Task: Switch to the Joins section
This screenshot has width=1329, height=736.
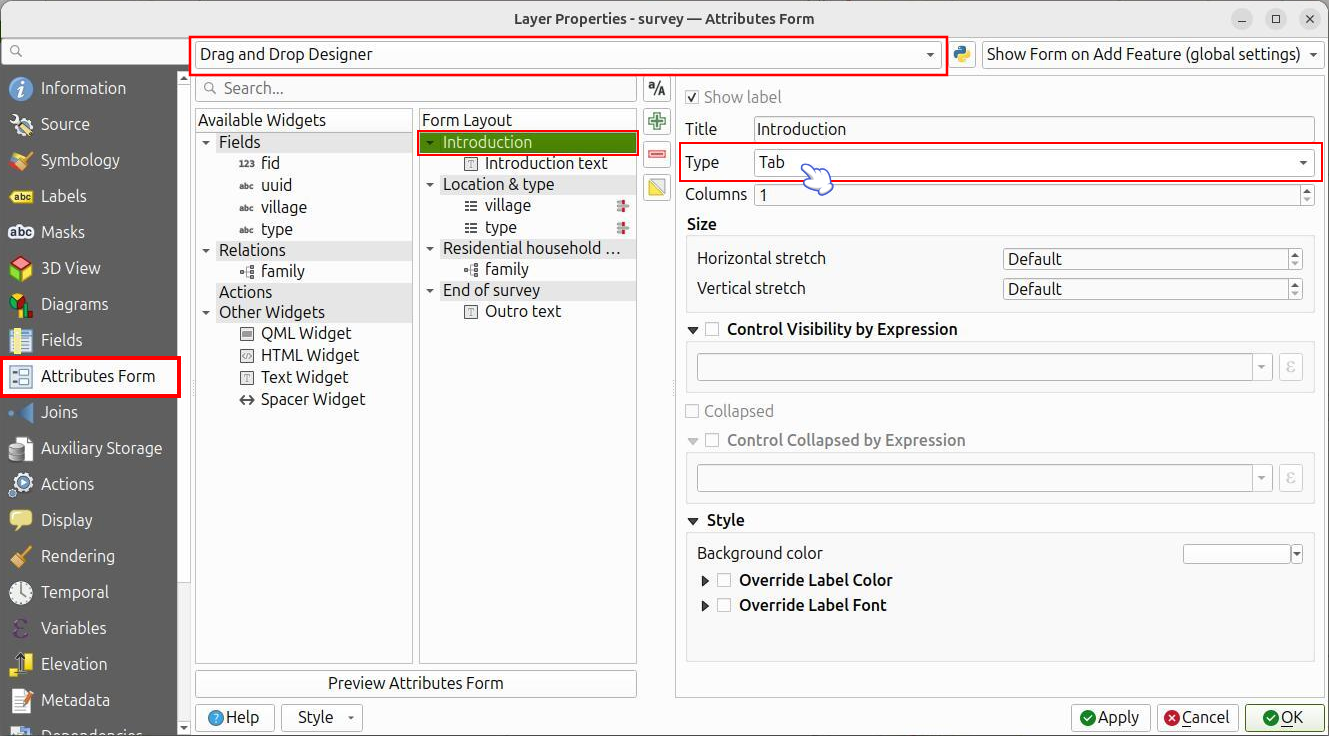Action: click(59, 412)
